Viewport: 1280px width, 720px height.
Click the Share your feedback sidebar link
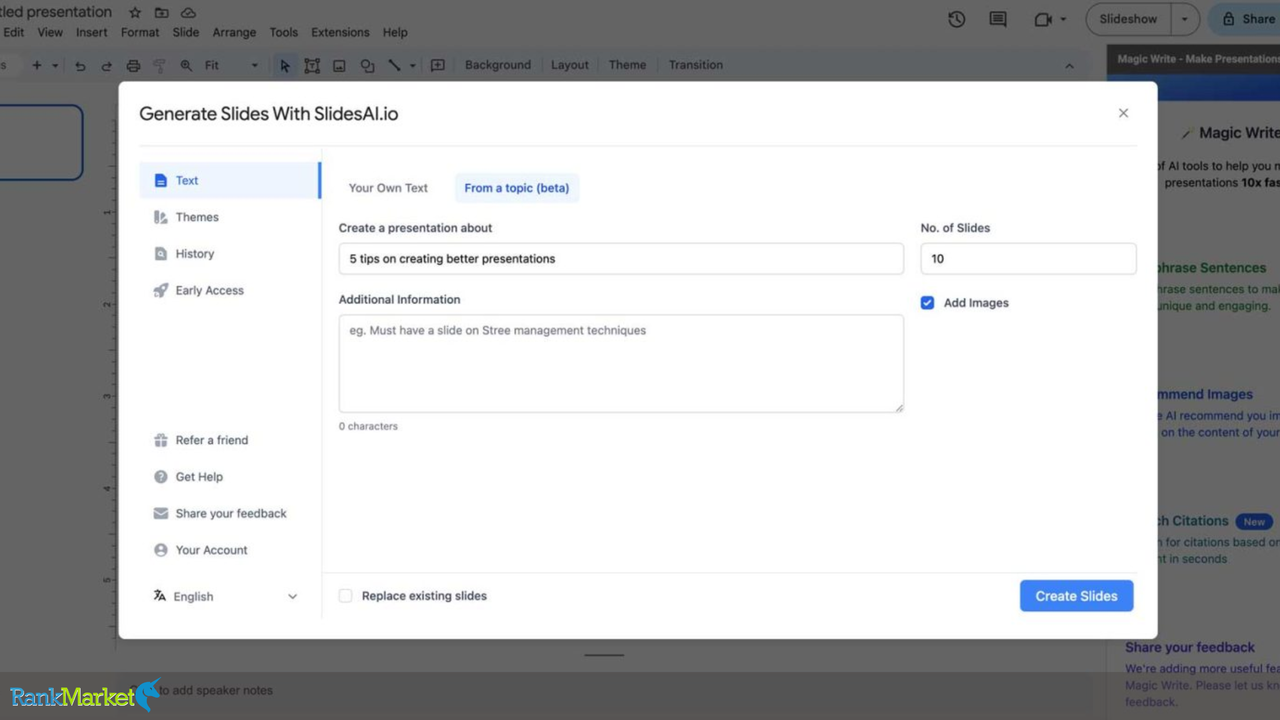point(231,514)
